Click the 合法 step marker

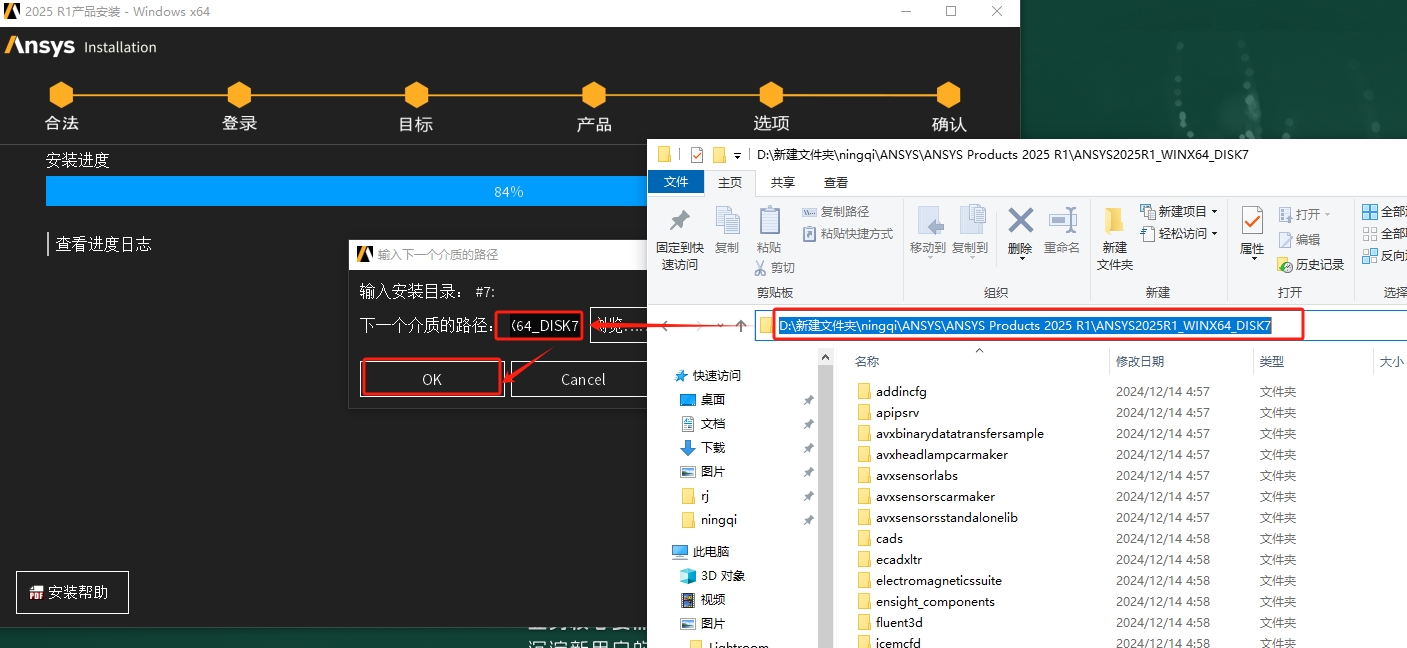pyautogui.click(x=62, y=96)
